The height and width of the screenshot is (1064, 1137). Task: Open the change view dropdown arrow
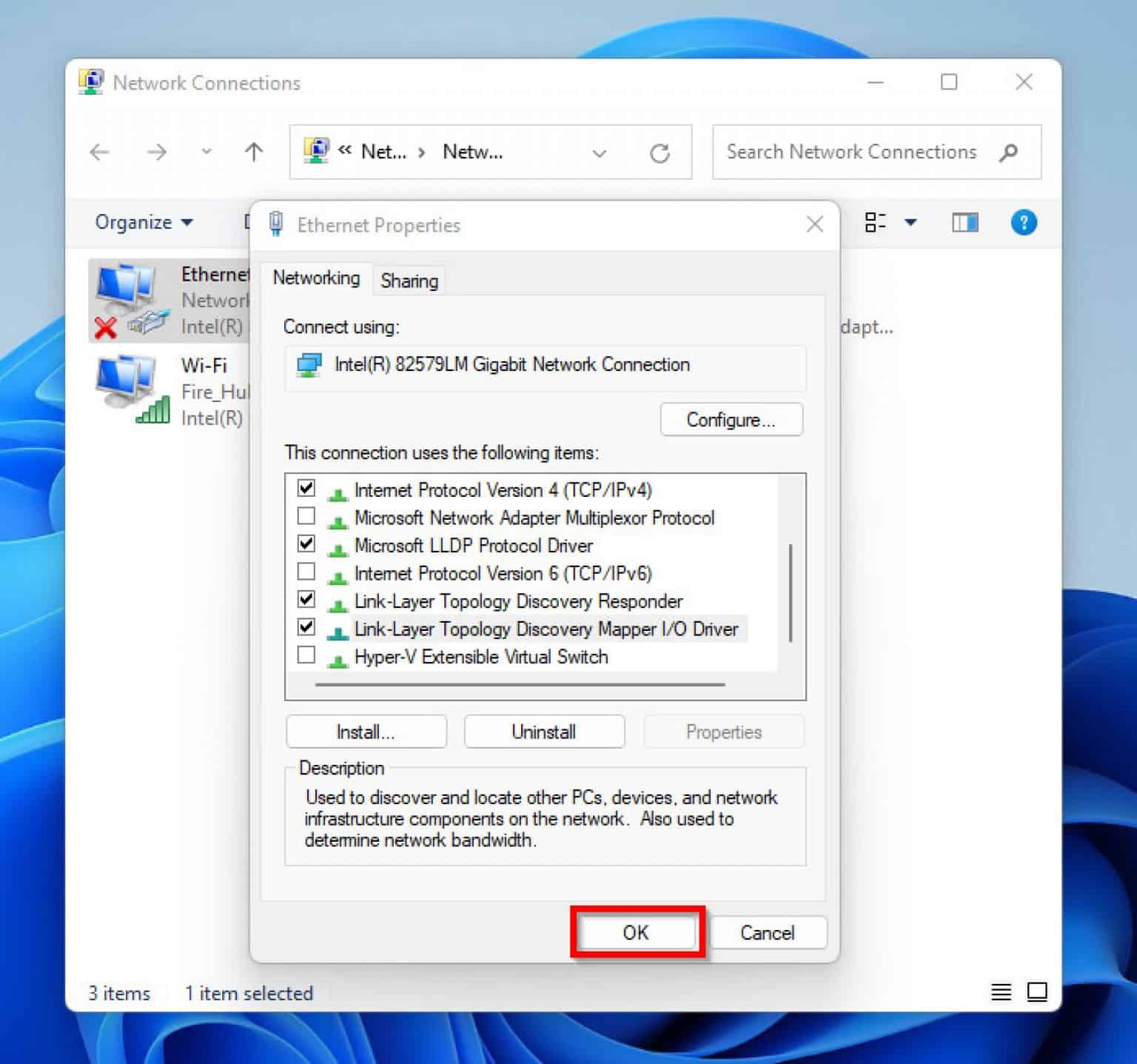(911, 222)
